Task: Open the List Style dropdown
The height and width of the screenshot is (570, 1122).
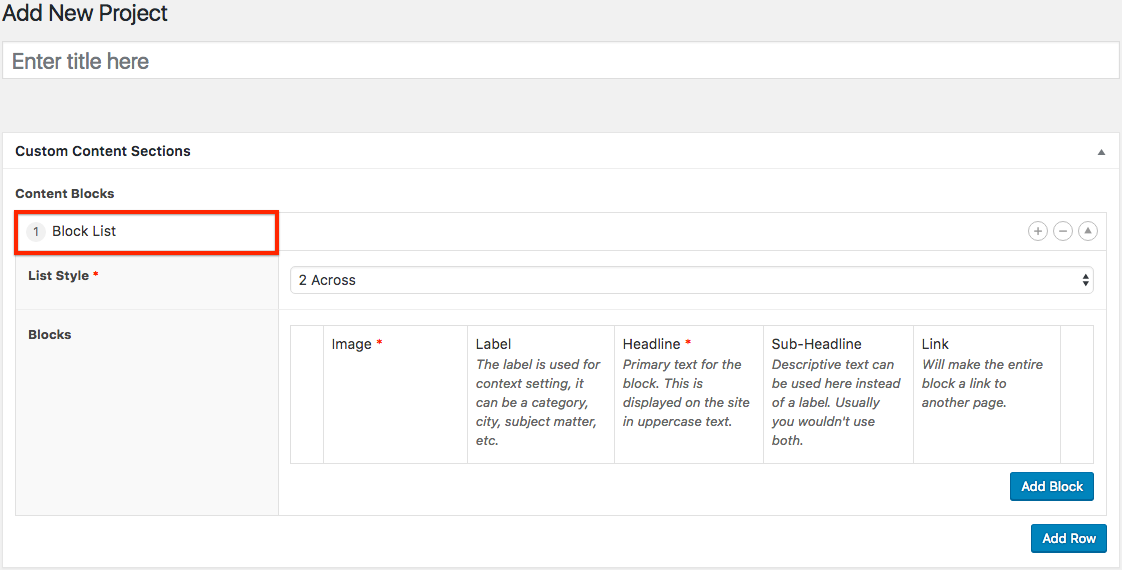Action: [690, 280]
